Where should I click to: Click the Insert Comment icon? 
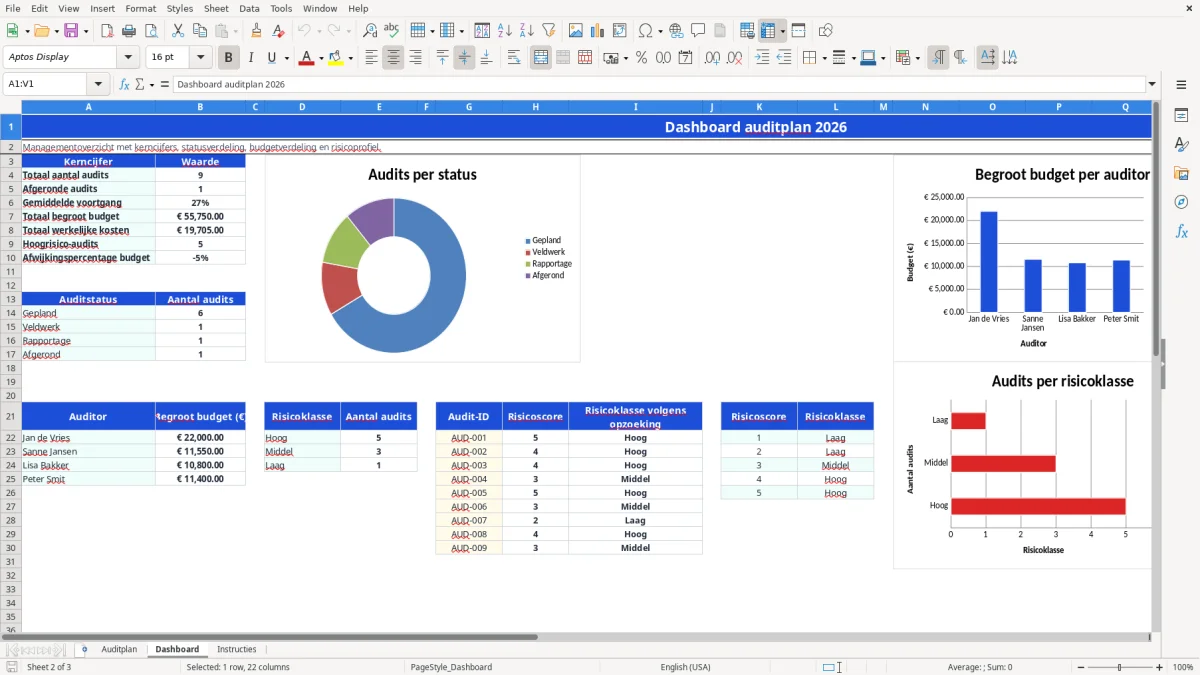coord(698,31)
